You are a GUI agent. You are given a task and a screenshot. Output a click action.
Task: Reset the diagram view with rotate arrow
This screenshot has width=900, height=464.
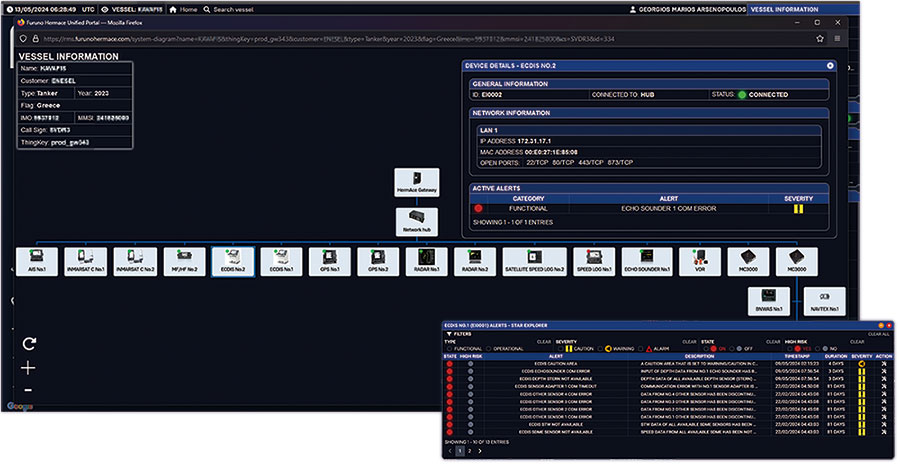tap(29, 343)
